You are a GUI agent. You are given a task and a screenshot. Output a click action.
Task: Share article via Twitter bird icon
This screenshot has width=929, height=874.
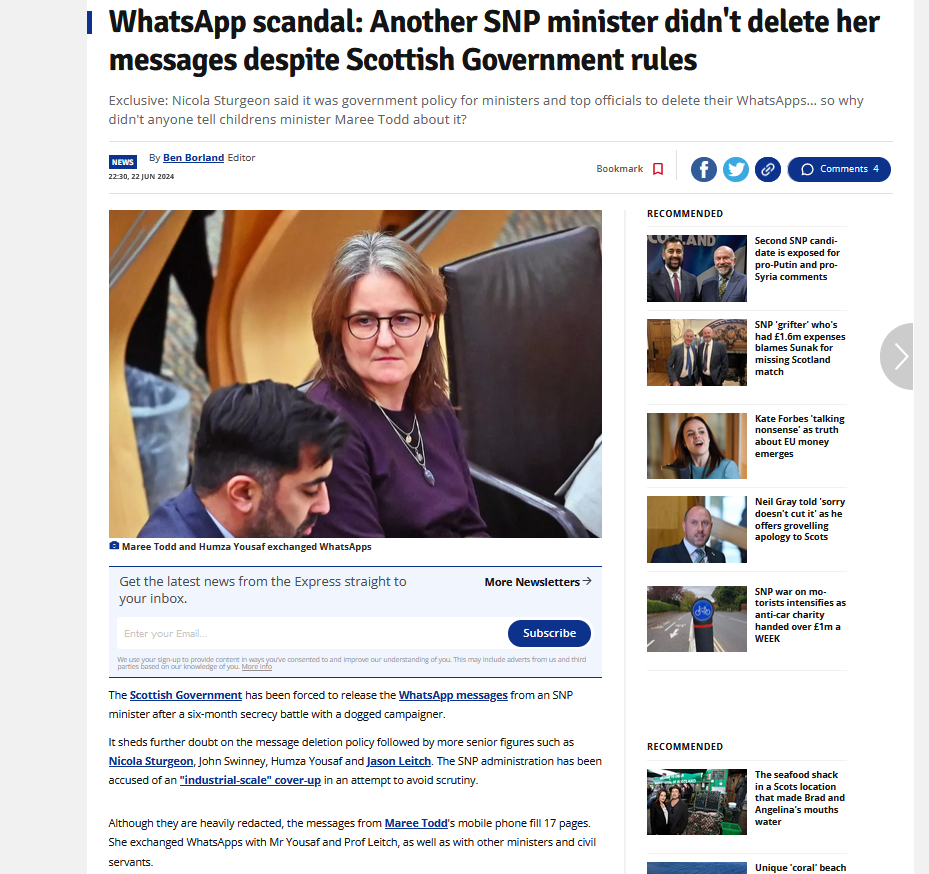(x=736, y=169)
